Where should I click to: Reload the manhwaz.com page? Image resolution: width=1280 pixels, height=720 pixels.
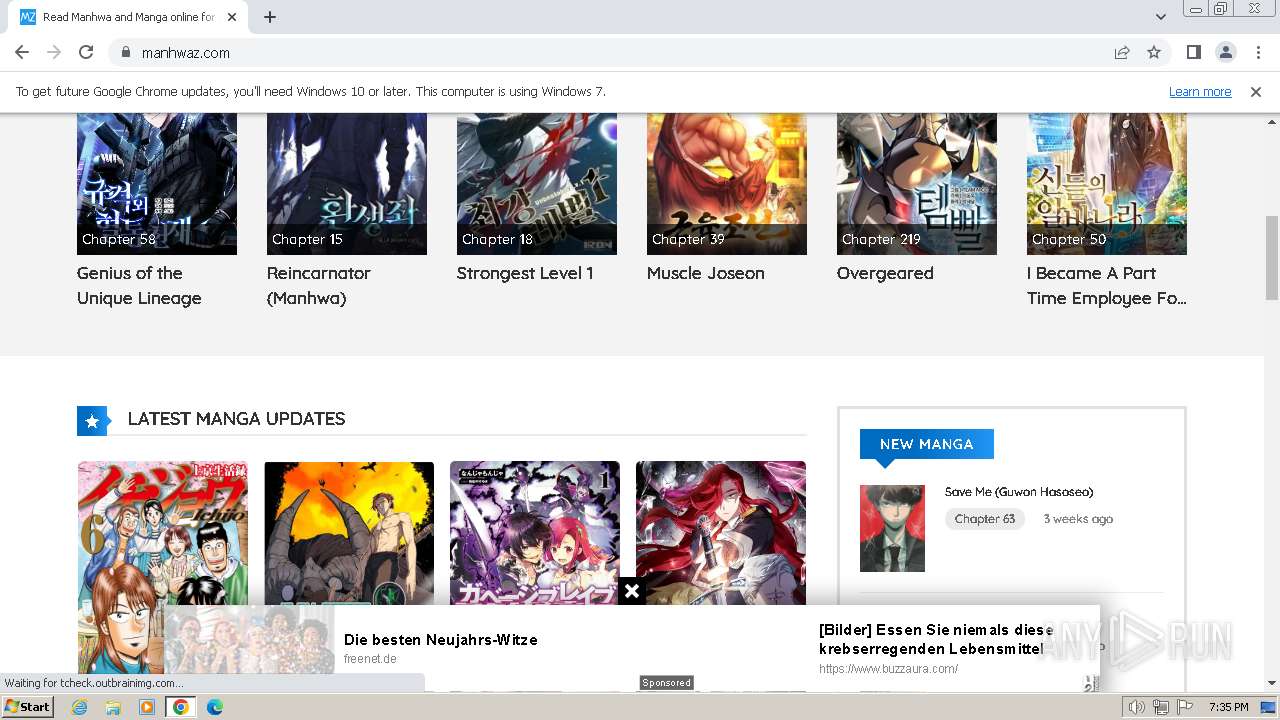(86, 52)
